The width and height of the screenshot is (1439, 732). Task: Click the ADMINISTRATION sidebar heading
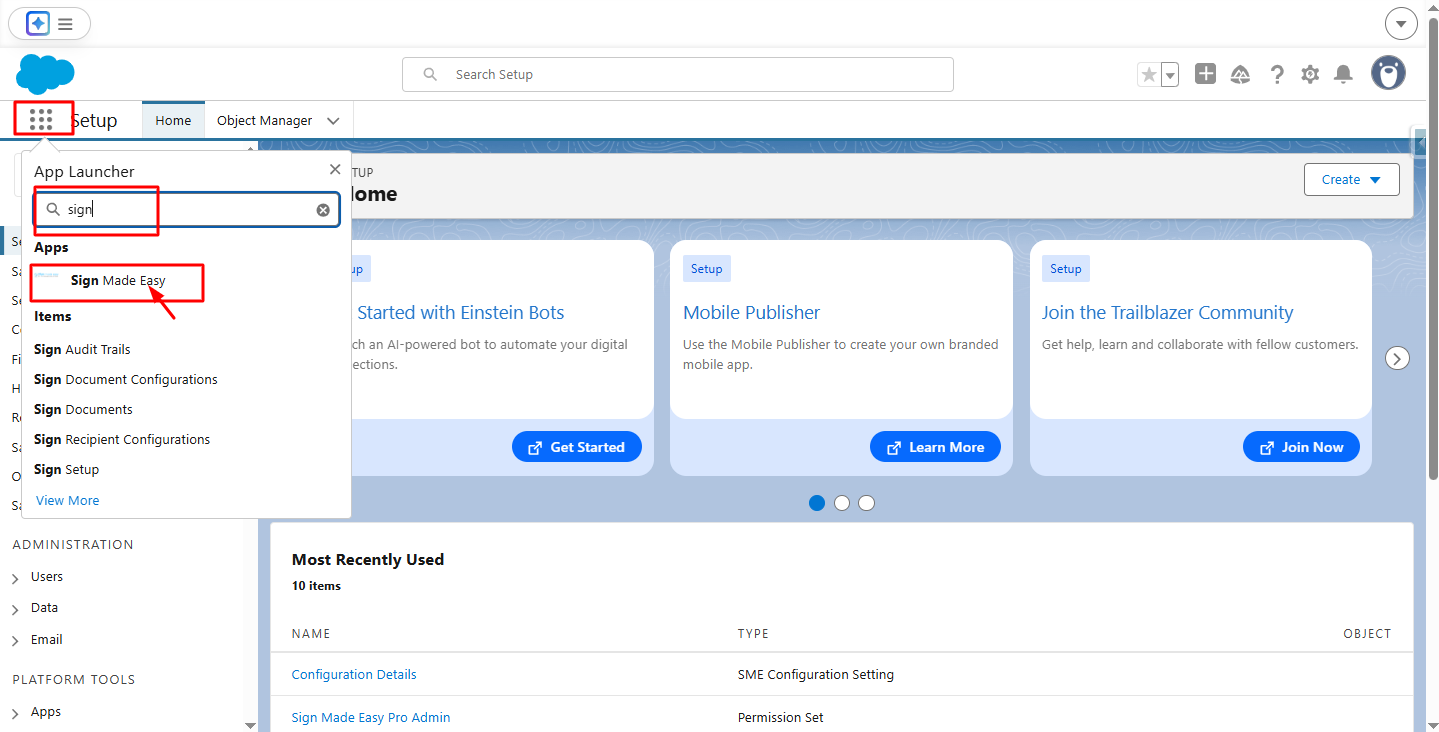73,545
